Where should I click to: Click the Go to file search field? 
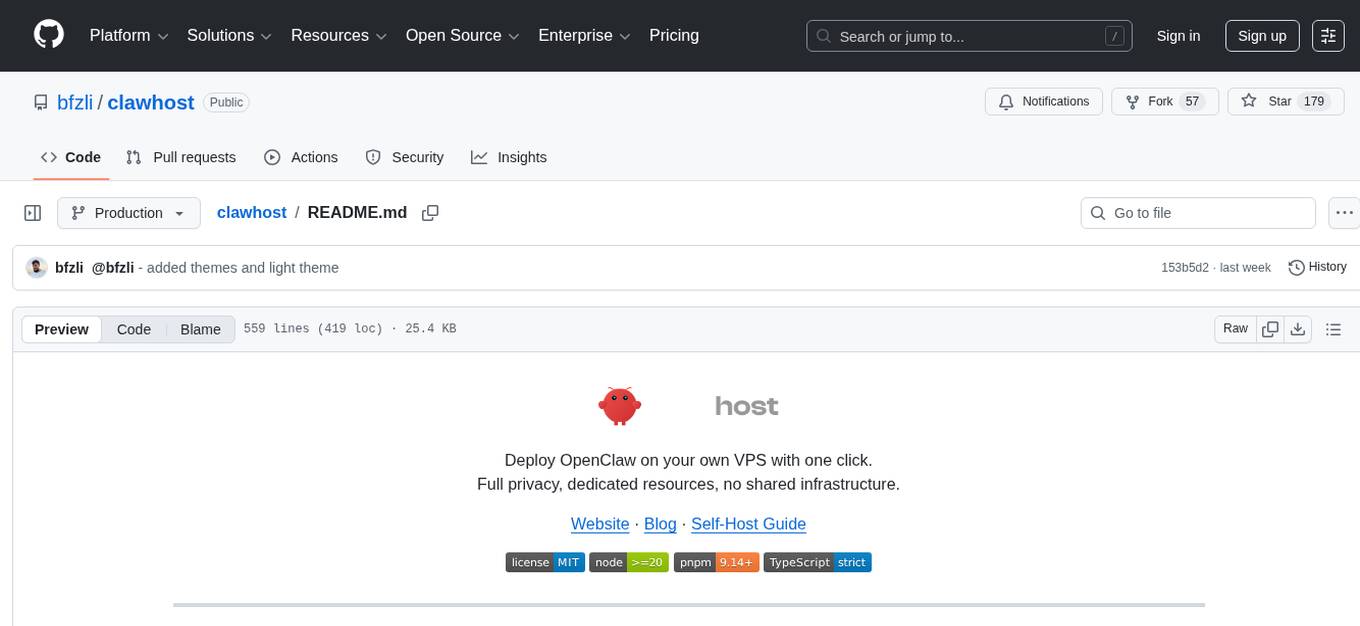click(1197, 212)
